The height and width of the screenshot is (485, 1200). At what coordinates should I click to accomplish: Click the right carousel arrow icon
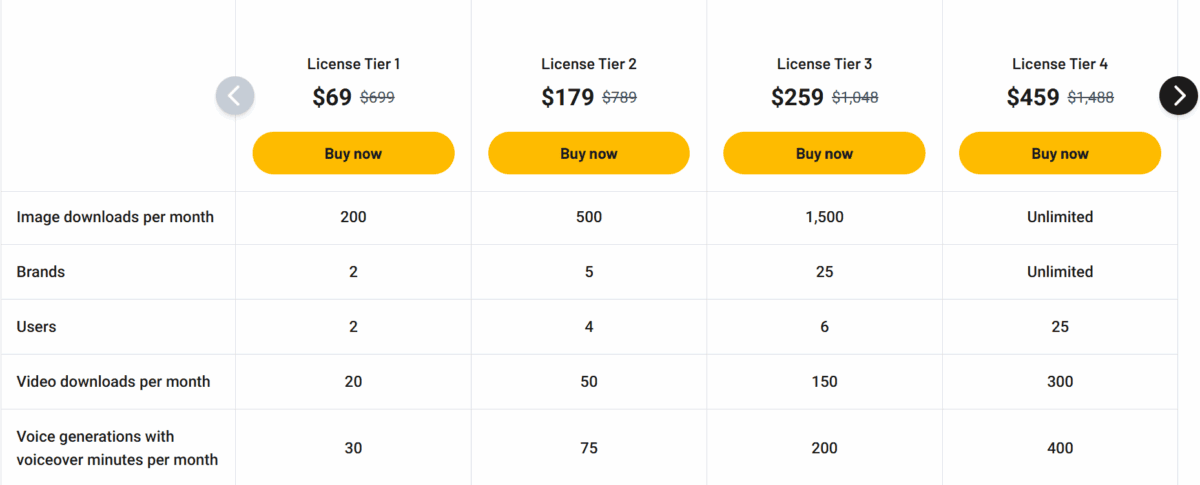[x=1179, y=96]
